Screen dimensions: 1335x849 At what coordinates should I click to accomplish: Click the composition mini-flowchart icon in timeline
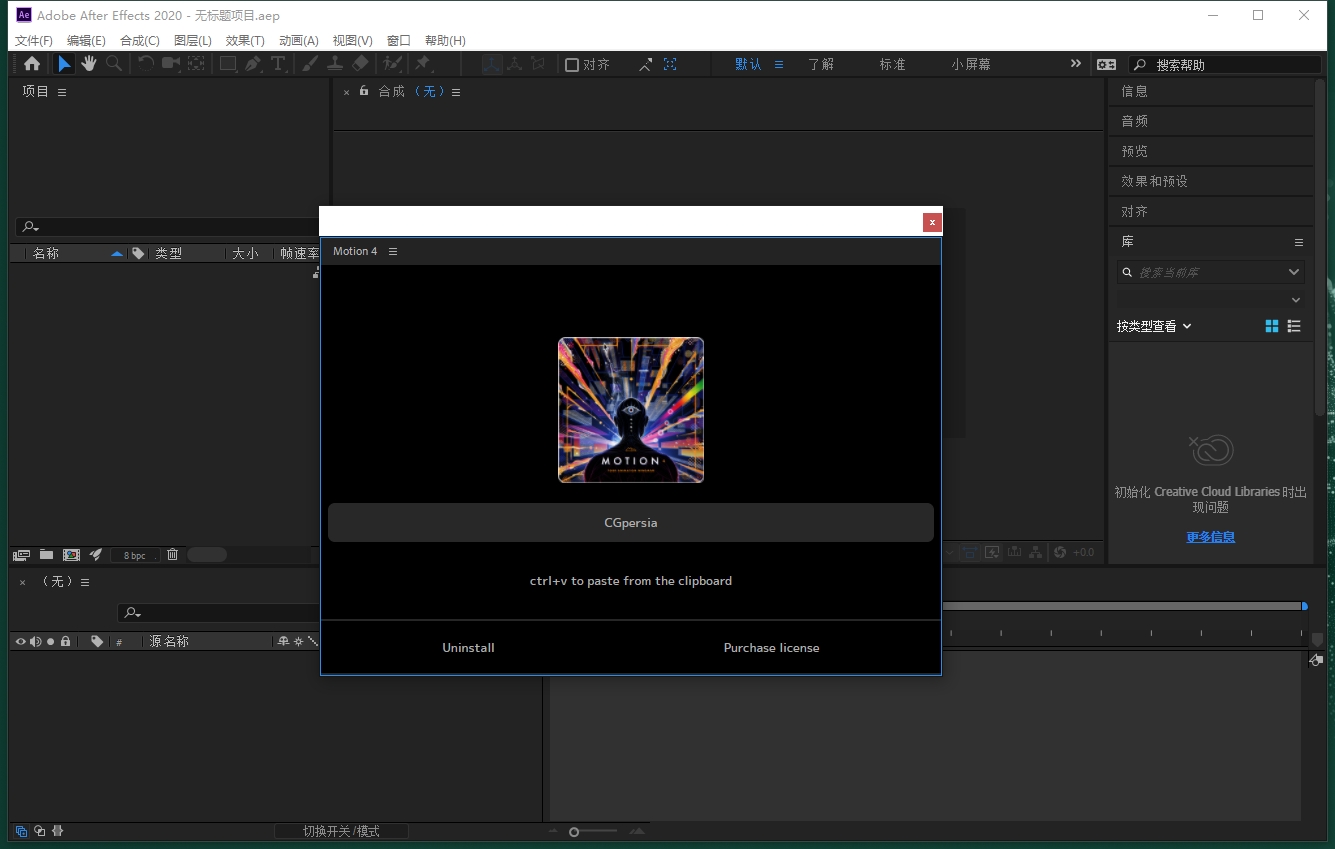[1316, 660]
